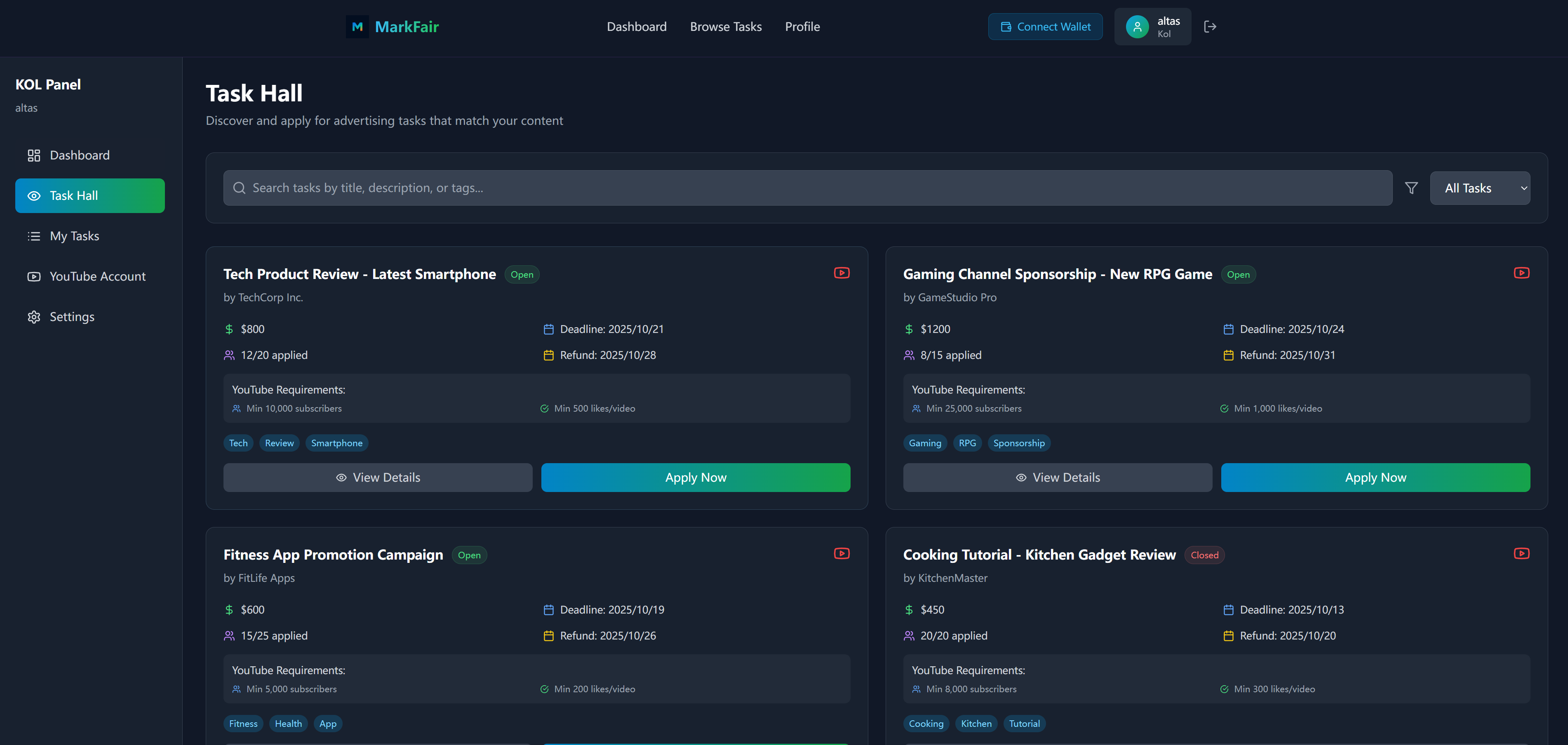Click the altas user avatar icon
This screenshot has width=1568, height=745.
pos(1136,27)
